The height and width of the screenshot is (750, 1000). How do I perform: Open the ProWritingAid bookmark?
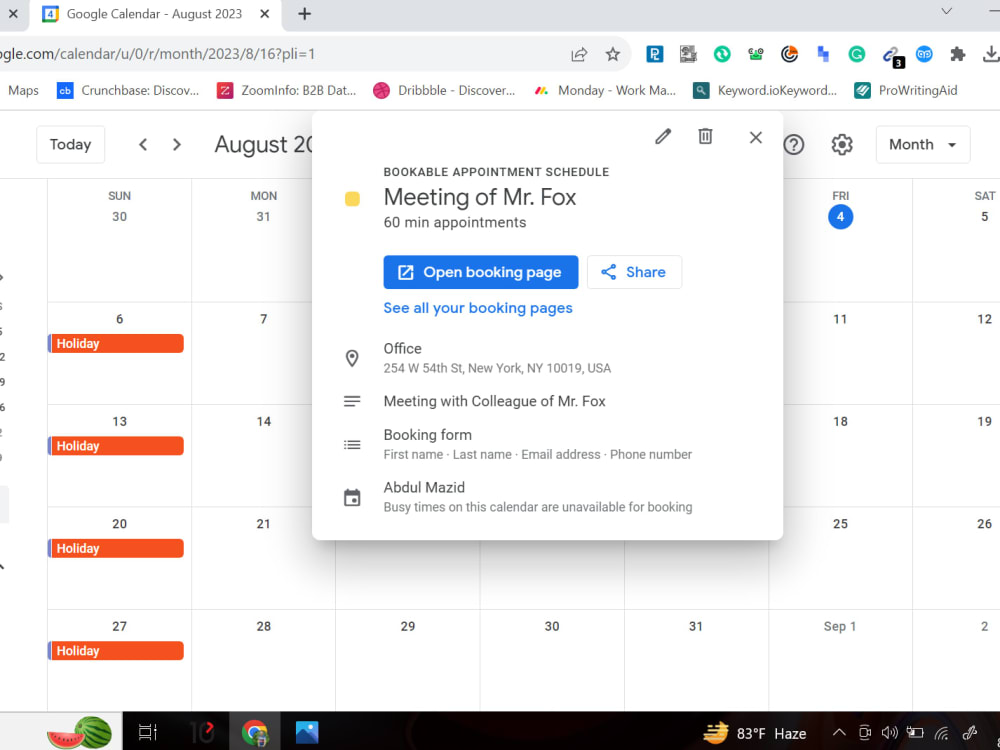pos(906,91)
